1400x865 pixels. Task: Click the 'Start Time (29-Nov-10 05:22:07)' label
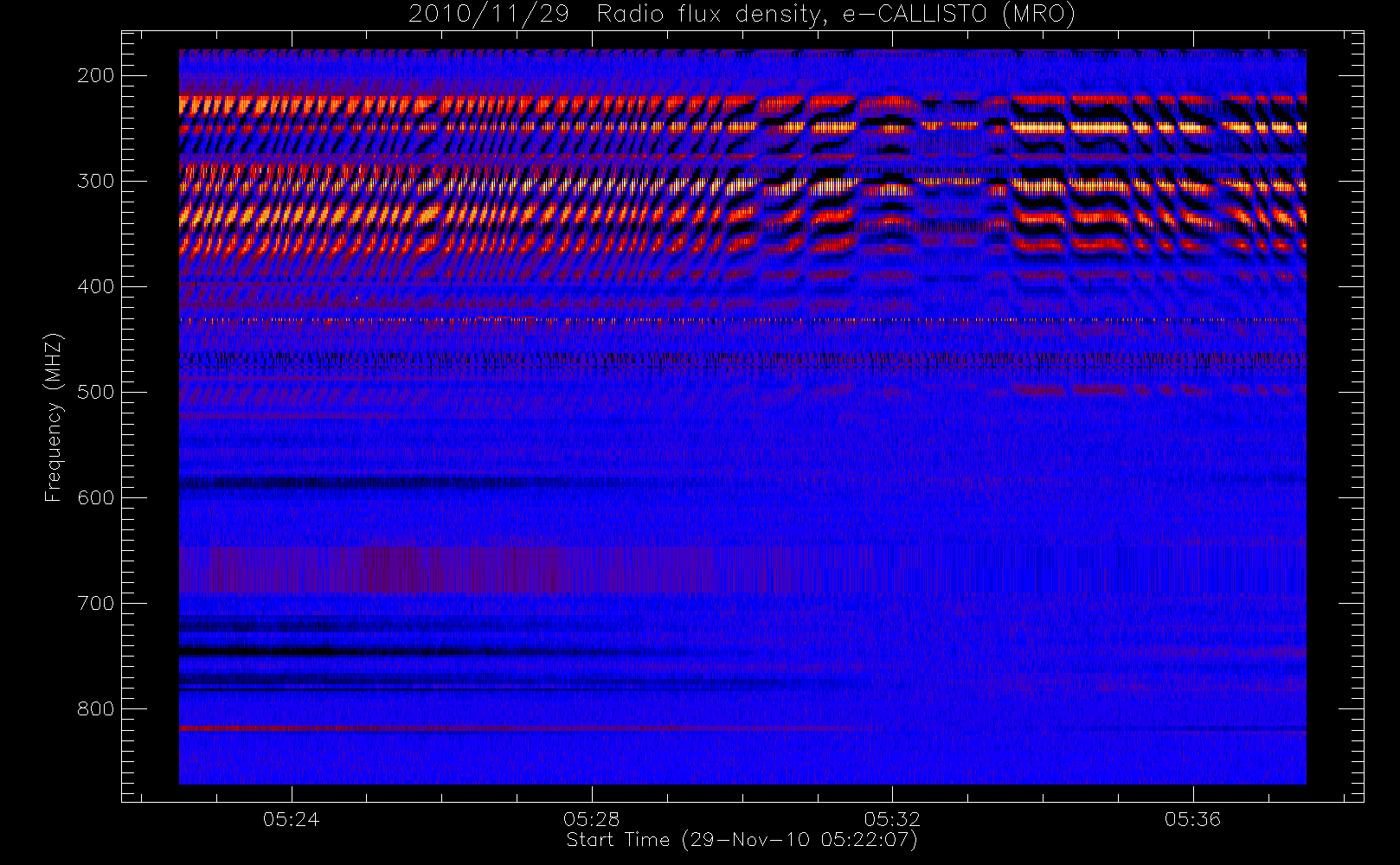[x=742, y=840]
